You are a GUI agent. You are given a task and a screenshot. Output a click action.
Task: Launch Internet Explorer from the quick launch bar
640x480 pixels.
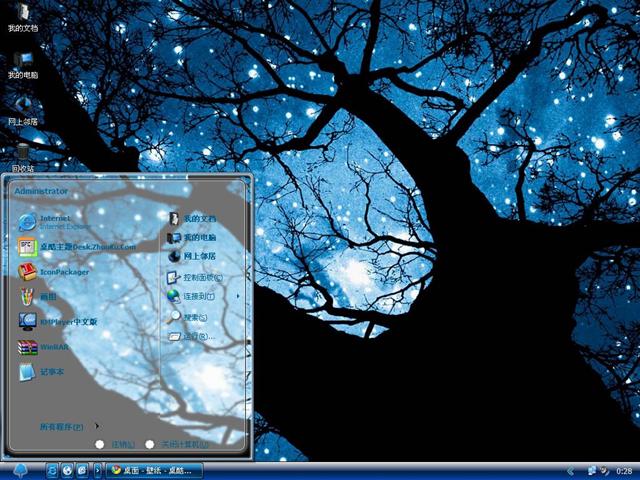(52, 471)
